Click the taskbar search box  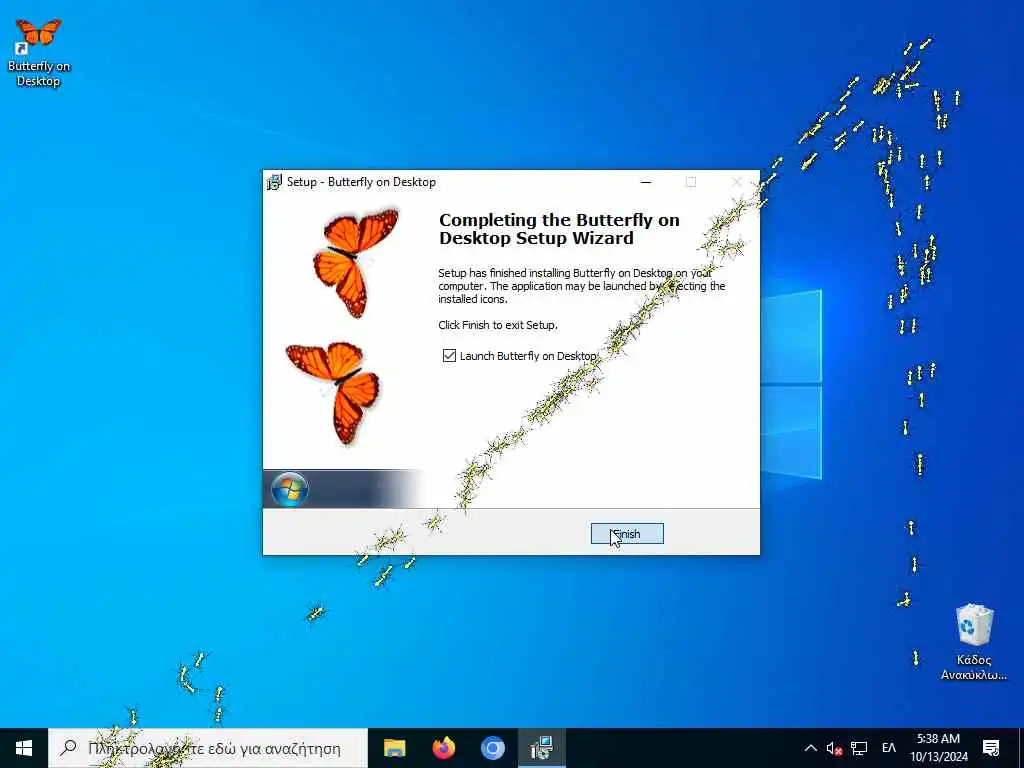tap(208, 748)
